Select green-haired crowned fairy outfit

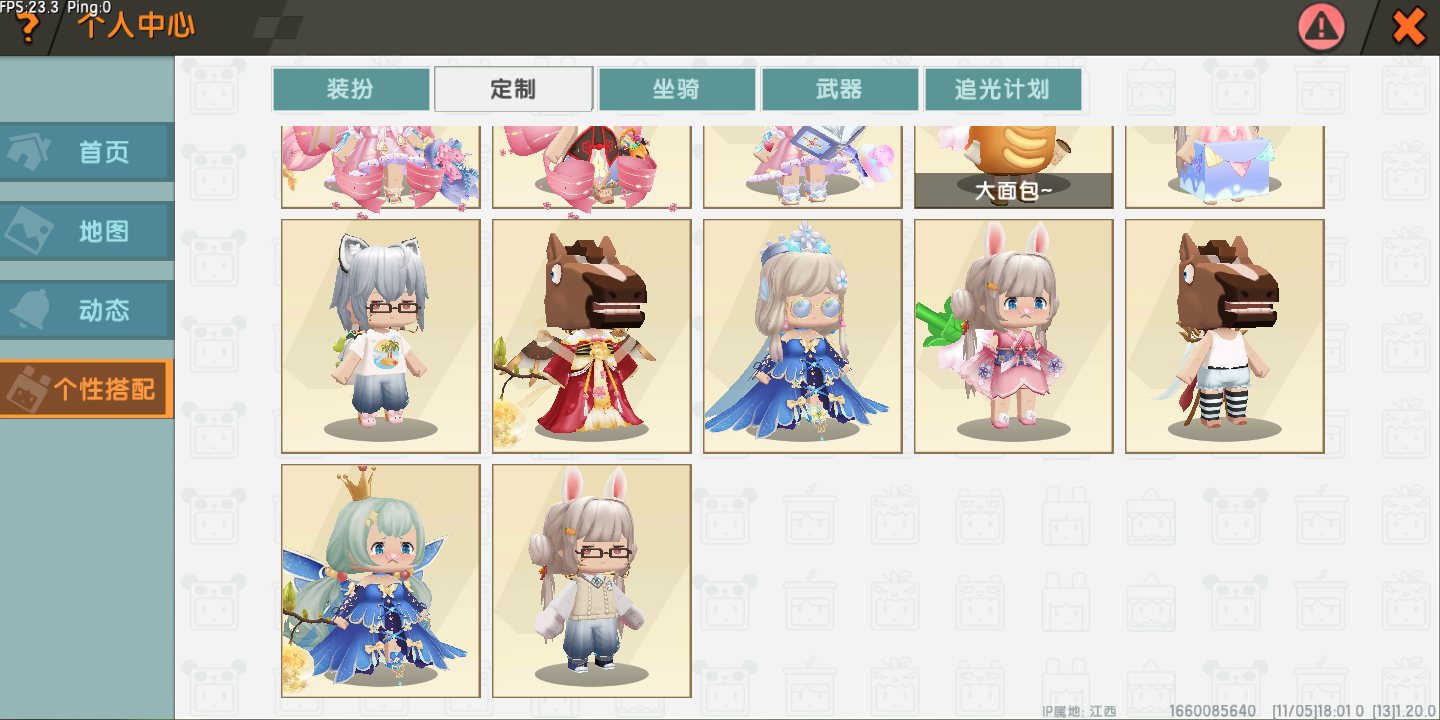click(x=381, y=581)
